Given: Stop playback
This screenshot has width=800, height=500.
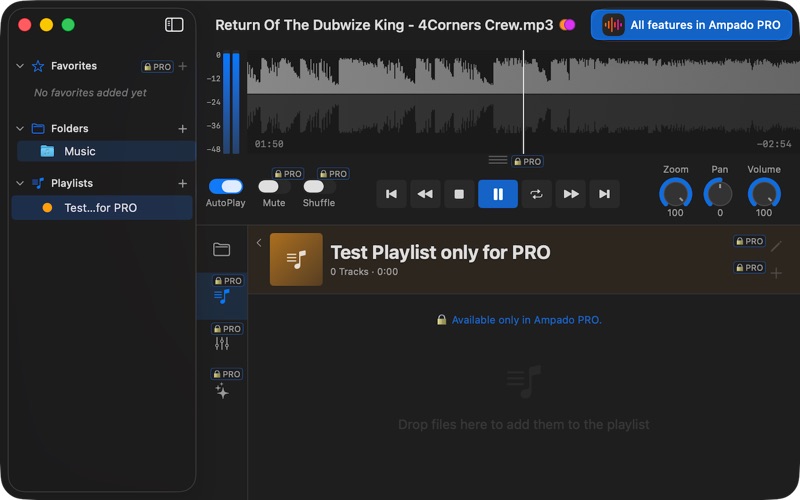Looking at the screenshot, I should click(x=459, y=194).
